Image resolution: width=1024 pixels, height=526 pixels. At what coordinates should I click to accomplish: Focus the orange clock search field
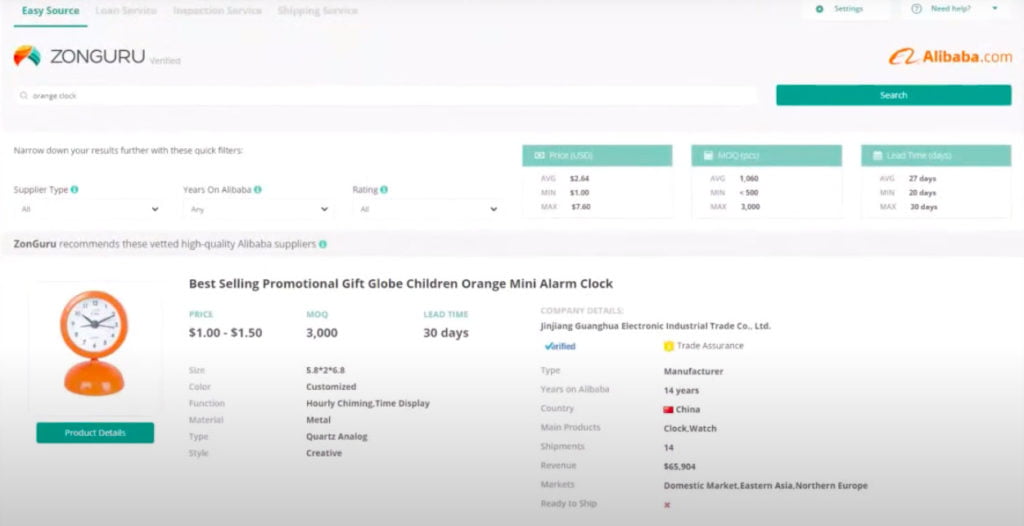click(x=385, y=95)
